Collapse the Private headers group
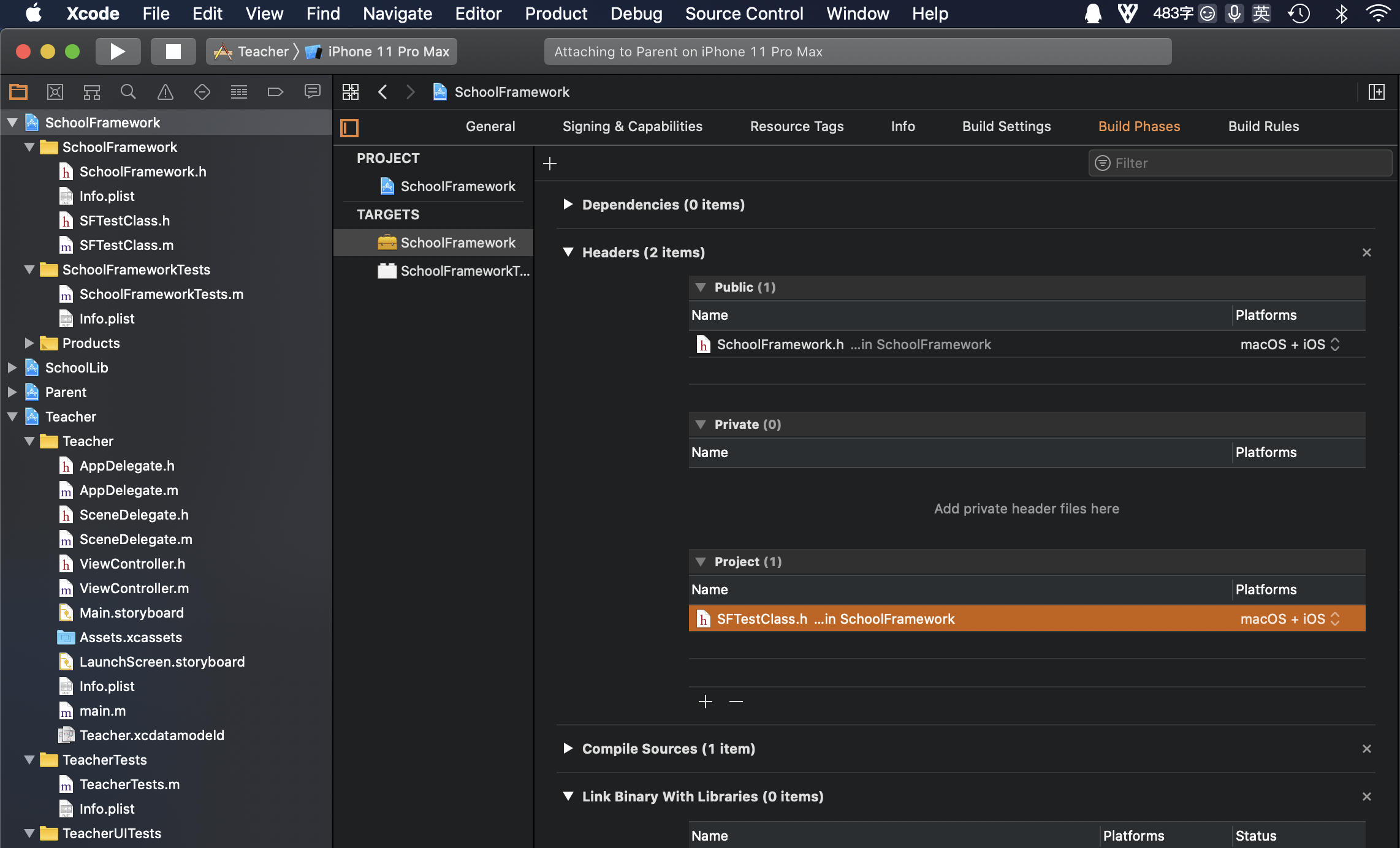This screenshot has width=1400, height=848. (701, 425)
